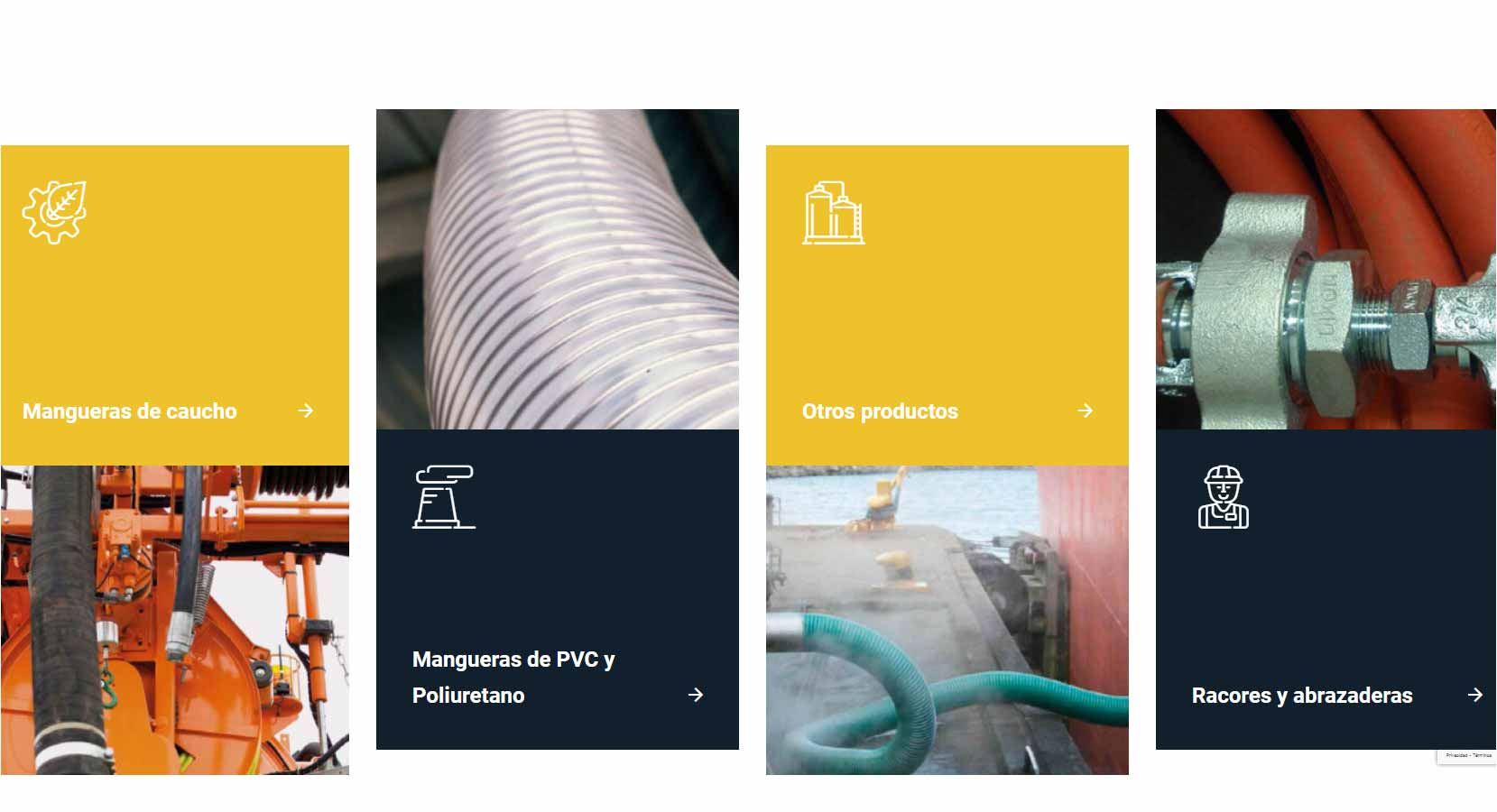
Task: Open Mangueras de PVC y Poliuretano link
Action: click(513, 678)
